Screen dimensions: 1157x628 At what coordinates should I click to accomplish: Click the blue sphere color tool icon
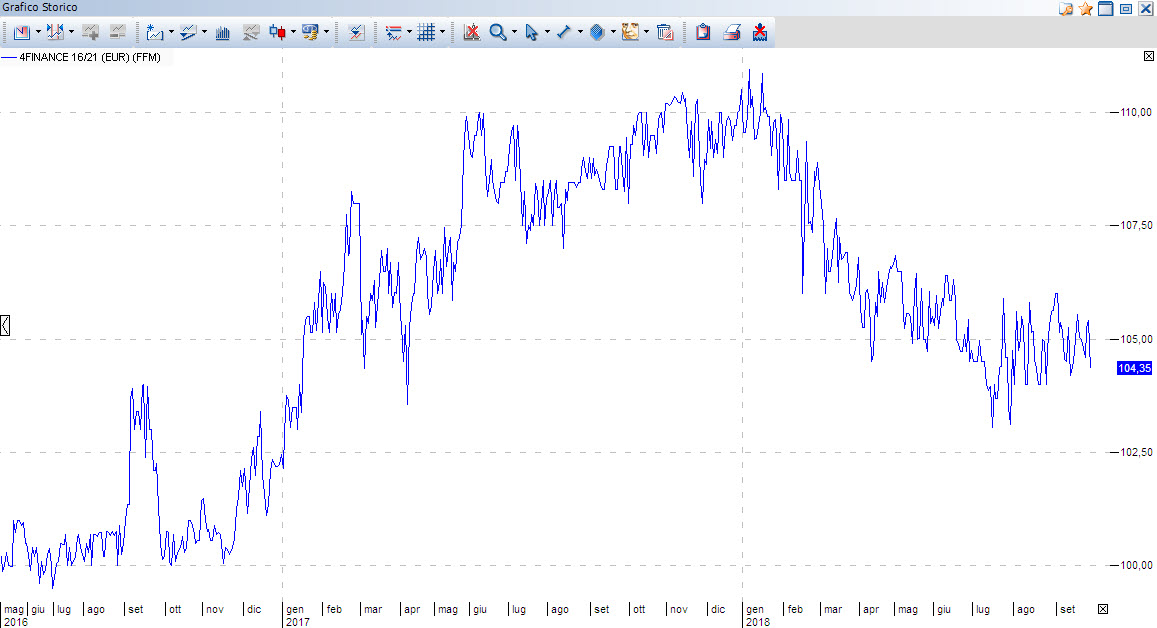tap(597, 32)
